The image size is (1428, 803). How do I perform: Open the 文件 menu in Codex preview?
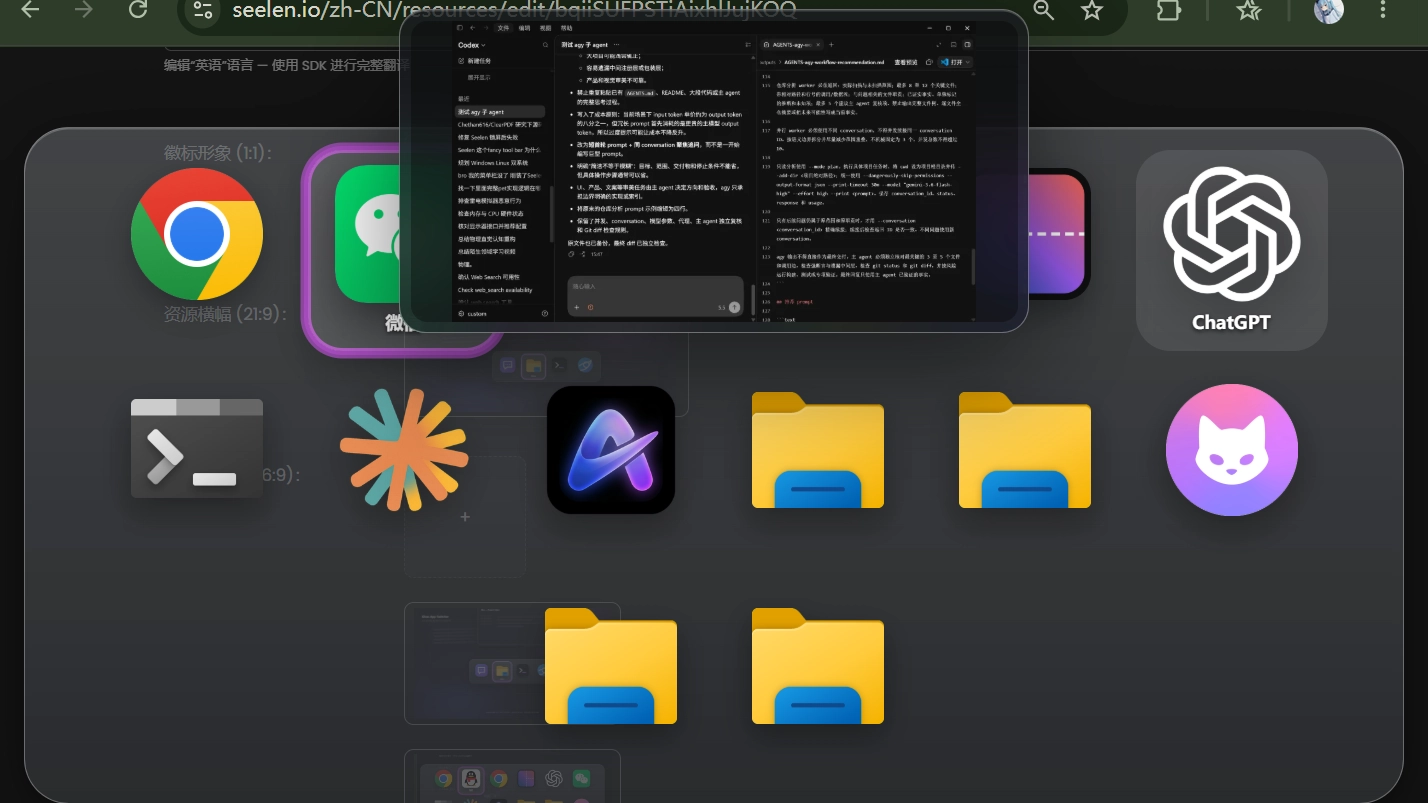(503, 28)
